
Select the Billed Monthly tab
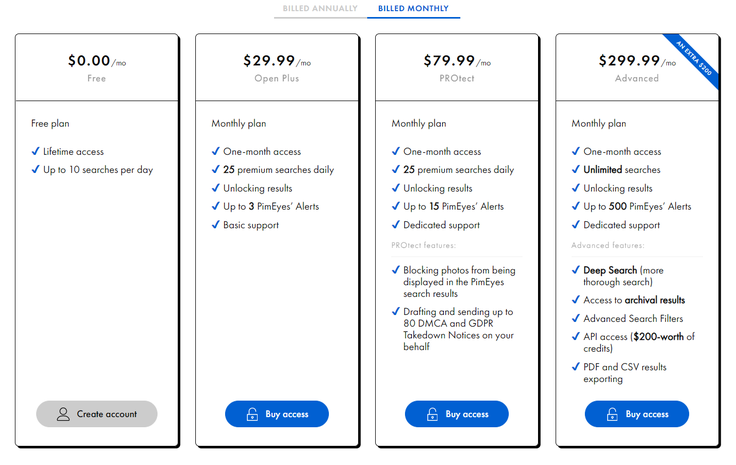414,8
